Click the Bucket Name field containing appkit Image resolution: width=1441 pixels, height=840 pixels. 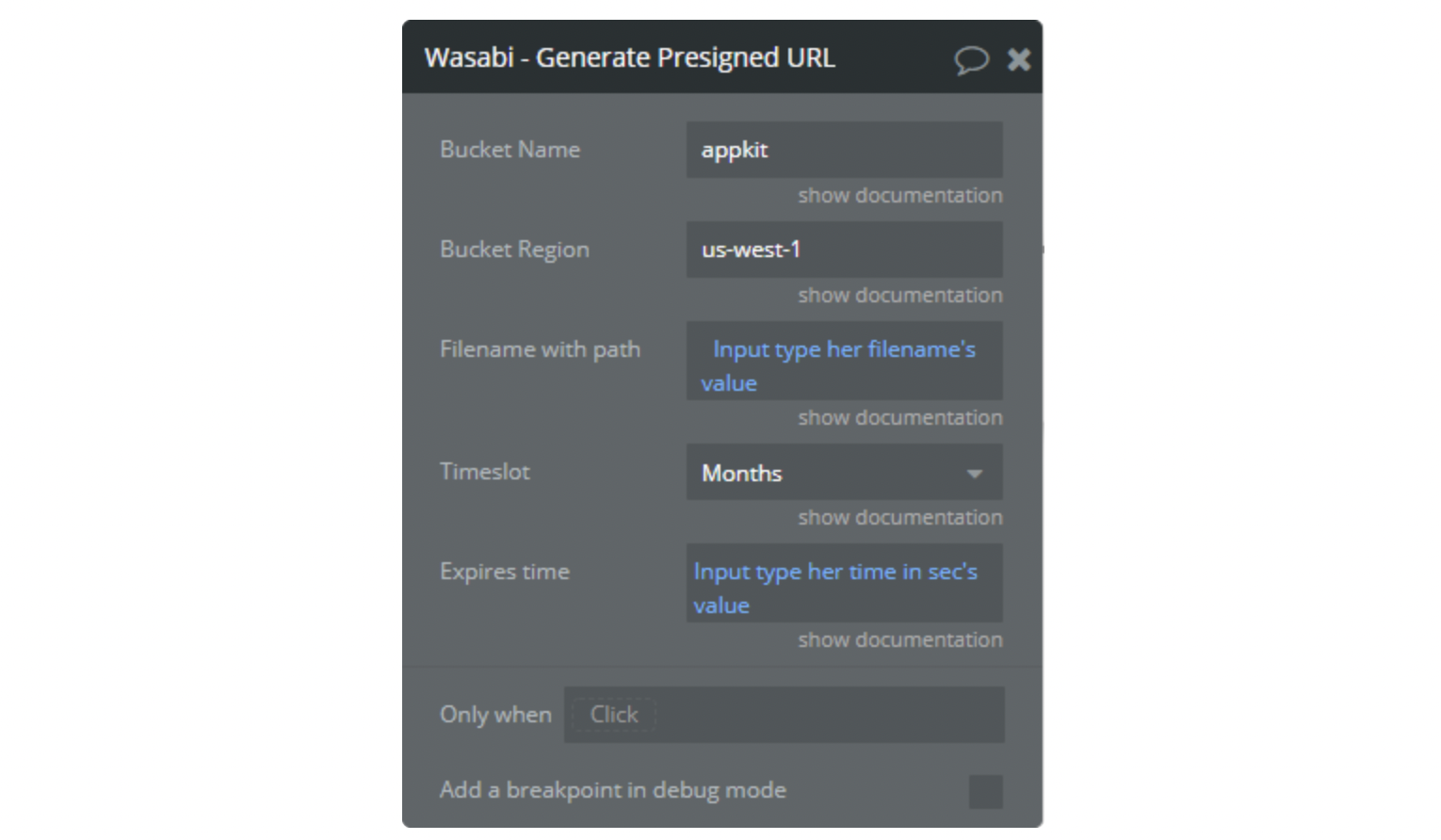pyautogui.click(x=843, y=150)
